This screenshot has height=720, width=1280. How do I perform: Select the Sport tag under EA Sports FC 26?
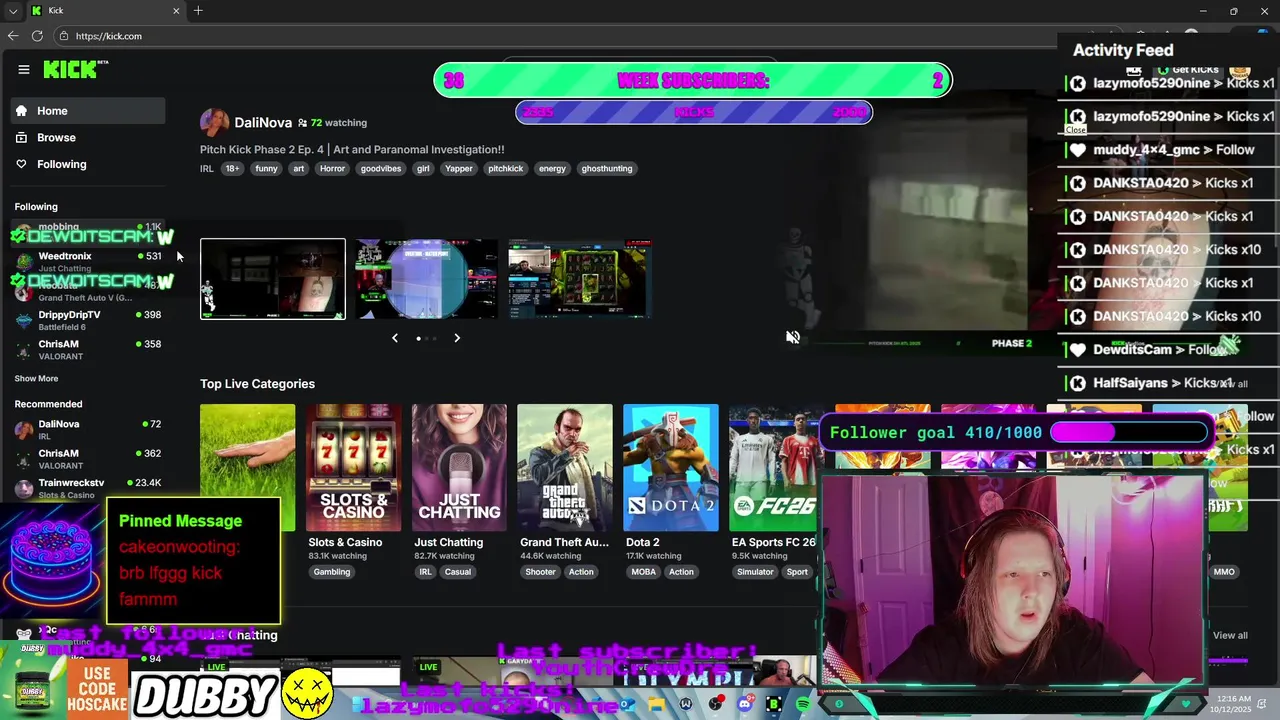pos(797,572)
